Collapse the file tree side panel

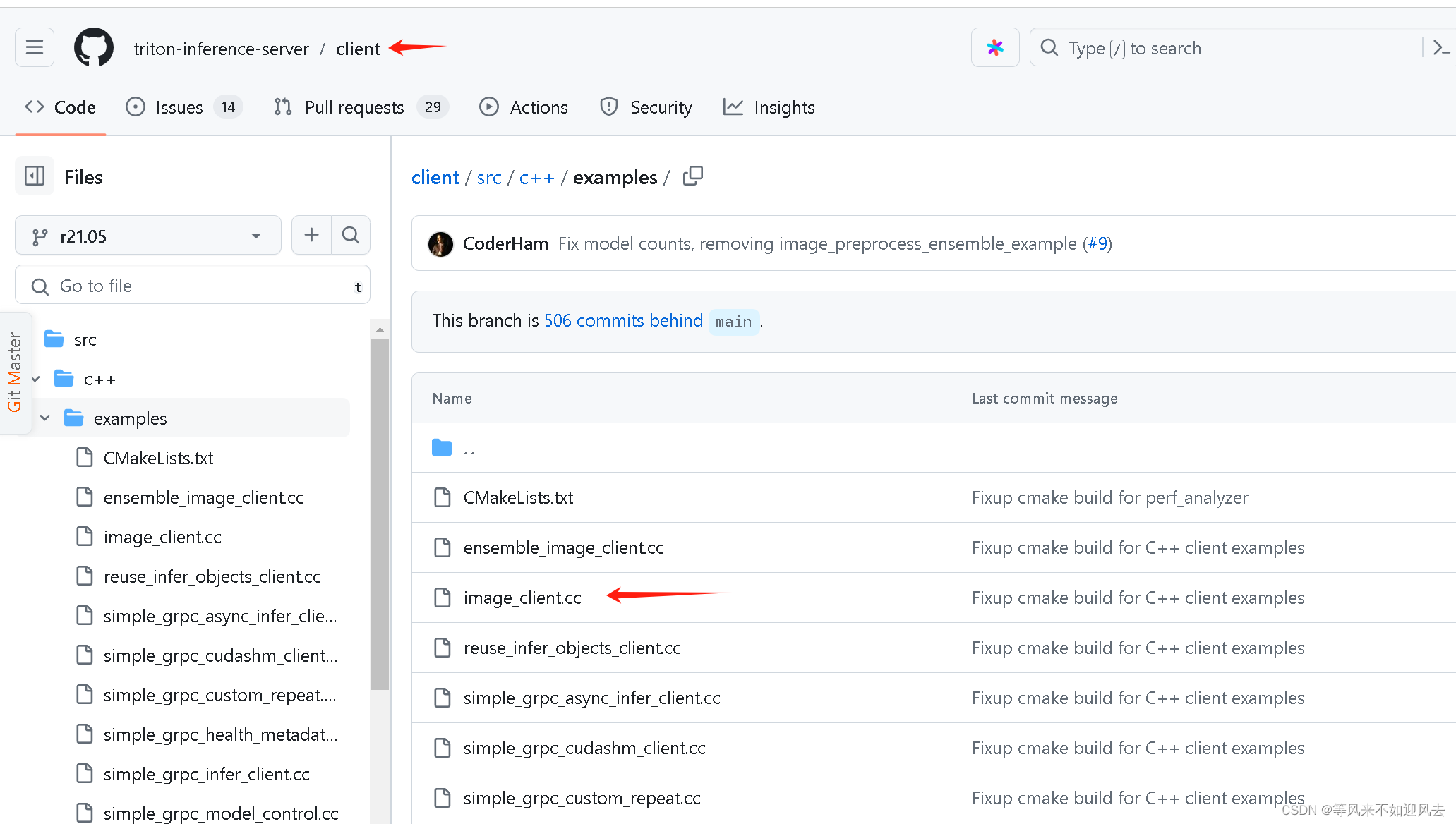pyautogui.click(x=35, y=176)
